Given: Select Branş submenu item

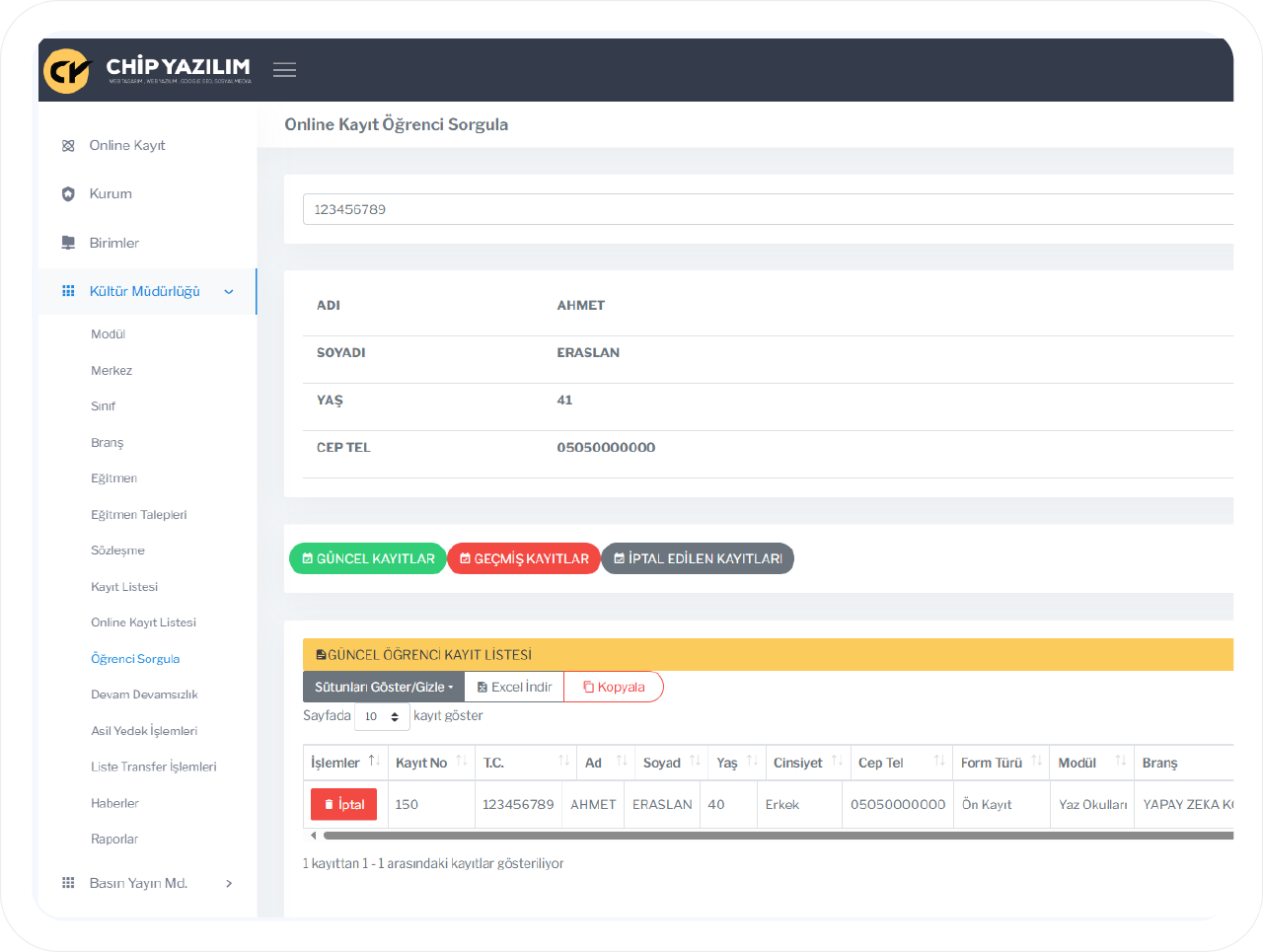Looking at the screenshot, I should 108,443.
